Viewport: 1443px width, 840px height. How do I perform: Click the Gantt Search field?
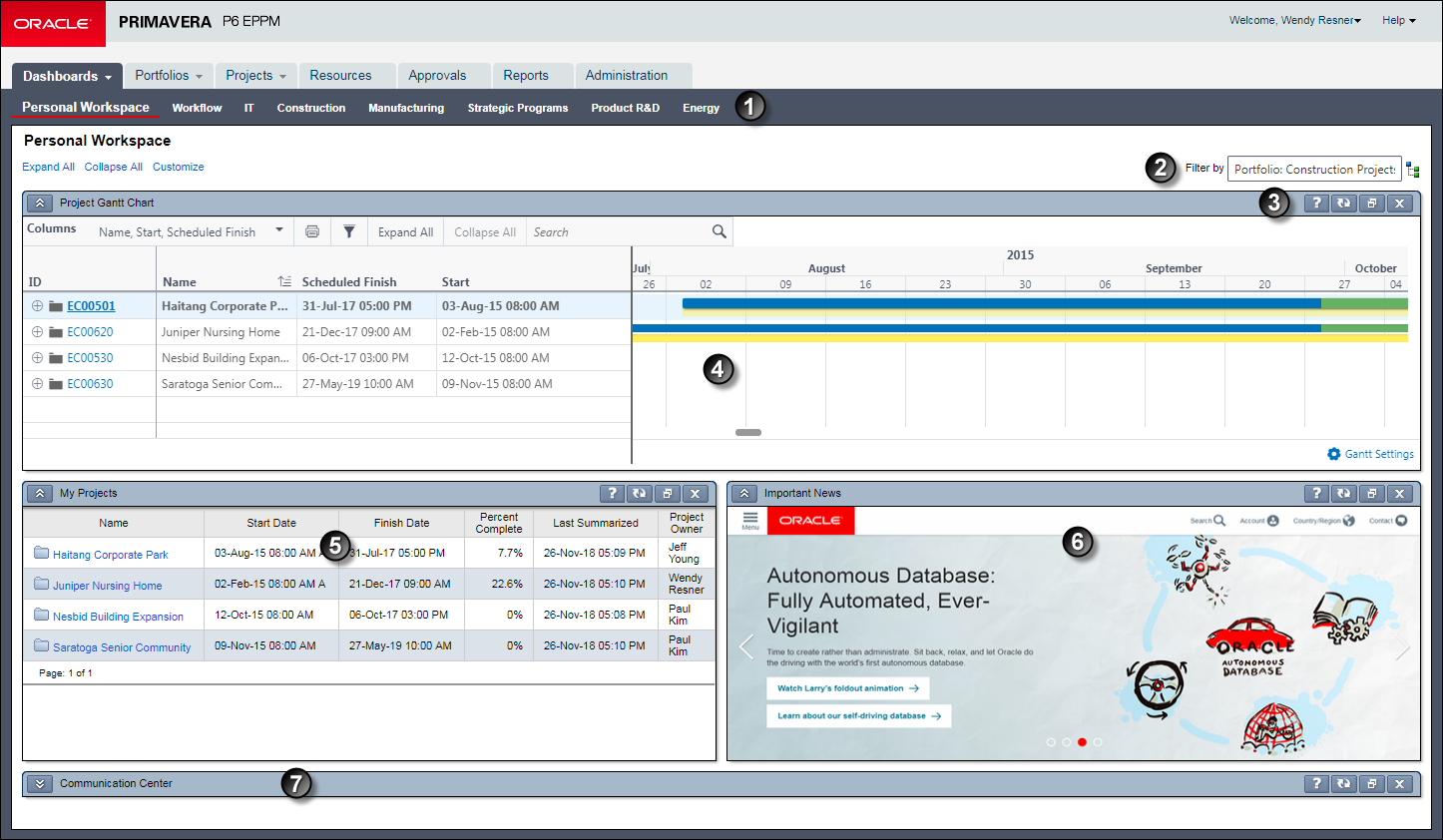tap(619, 232)
